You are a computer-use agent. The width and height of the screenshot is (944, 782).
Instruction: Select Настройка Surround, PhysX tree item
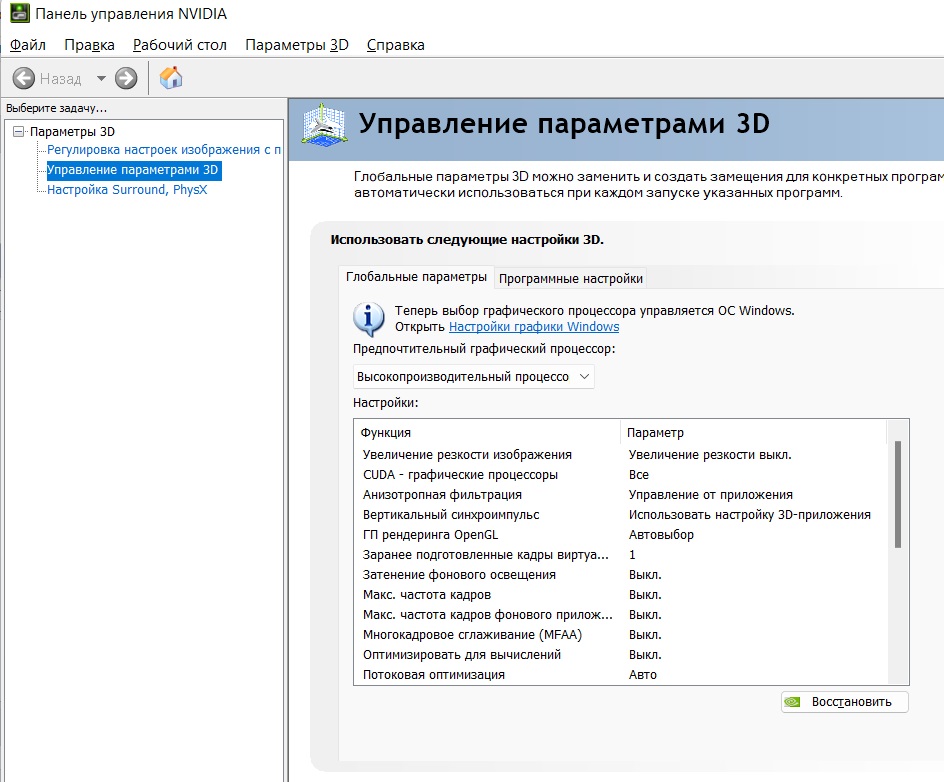pyautogui.click(x=127, y=190)
